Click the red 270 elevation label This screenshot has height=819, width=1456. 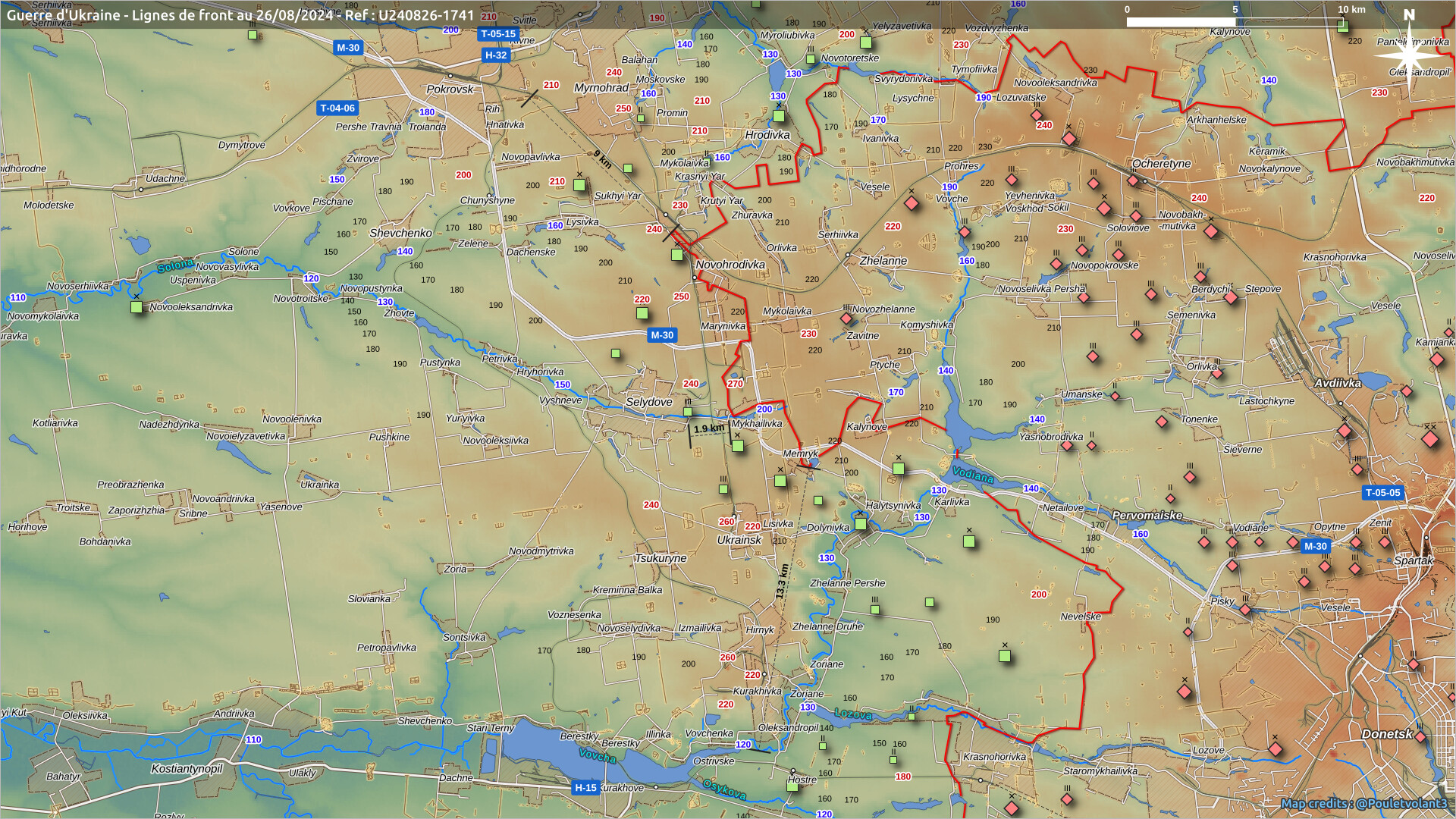[735, 384]
